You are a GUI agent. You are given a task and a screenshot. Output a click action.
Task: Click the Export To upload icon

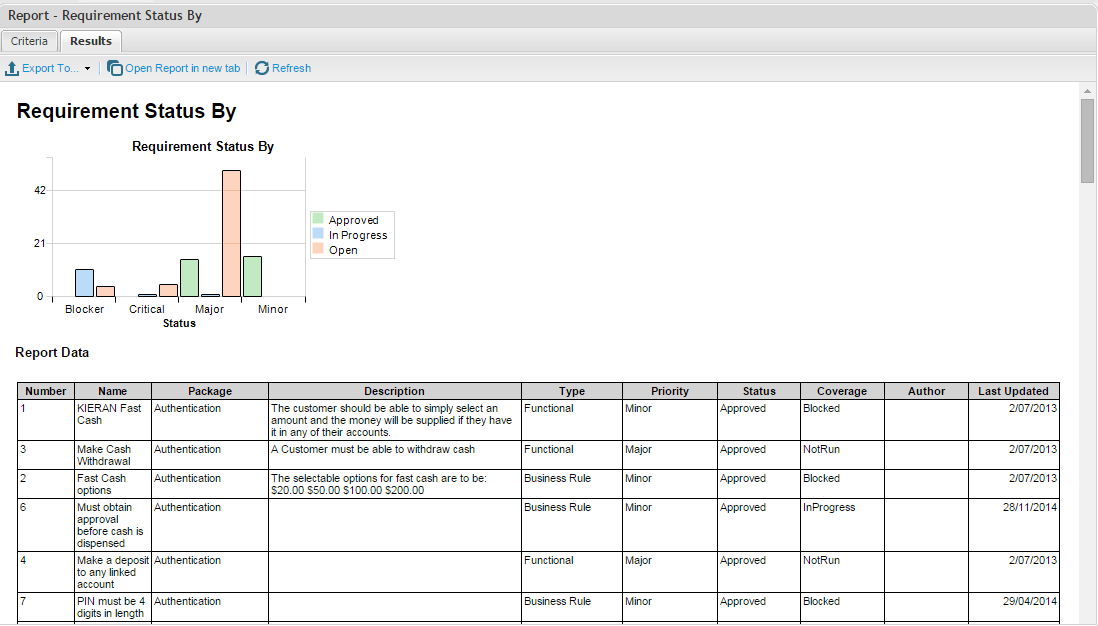pyautogui.click(x=12, y=68)
